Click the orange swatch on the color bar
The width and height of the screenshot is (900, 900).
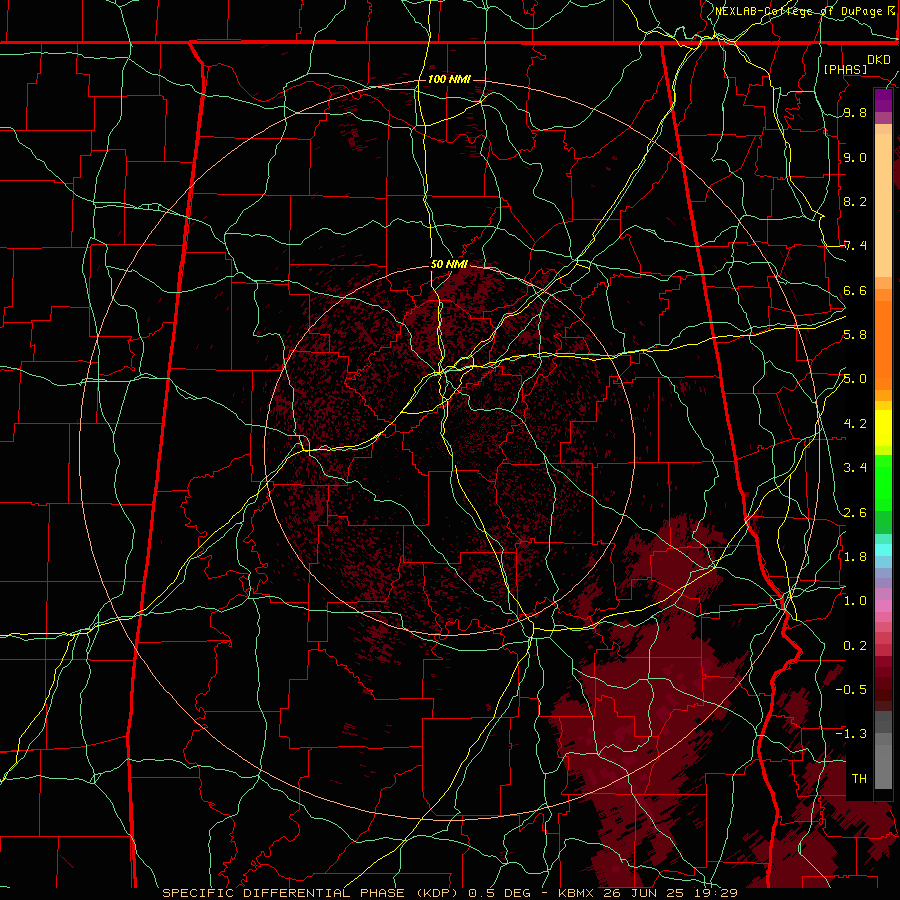point(883,344)
